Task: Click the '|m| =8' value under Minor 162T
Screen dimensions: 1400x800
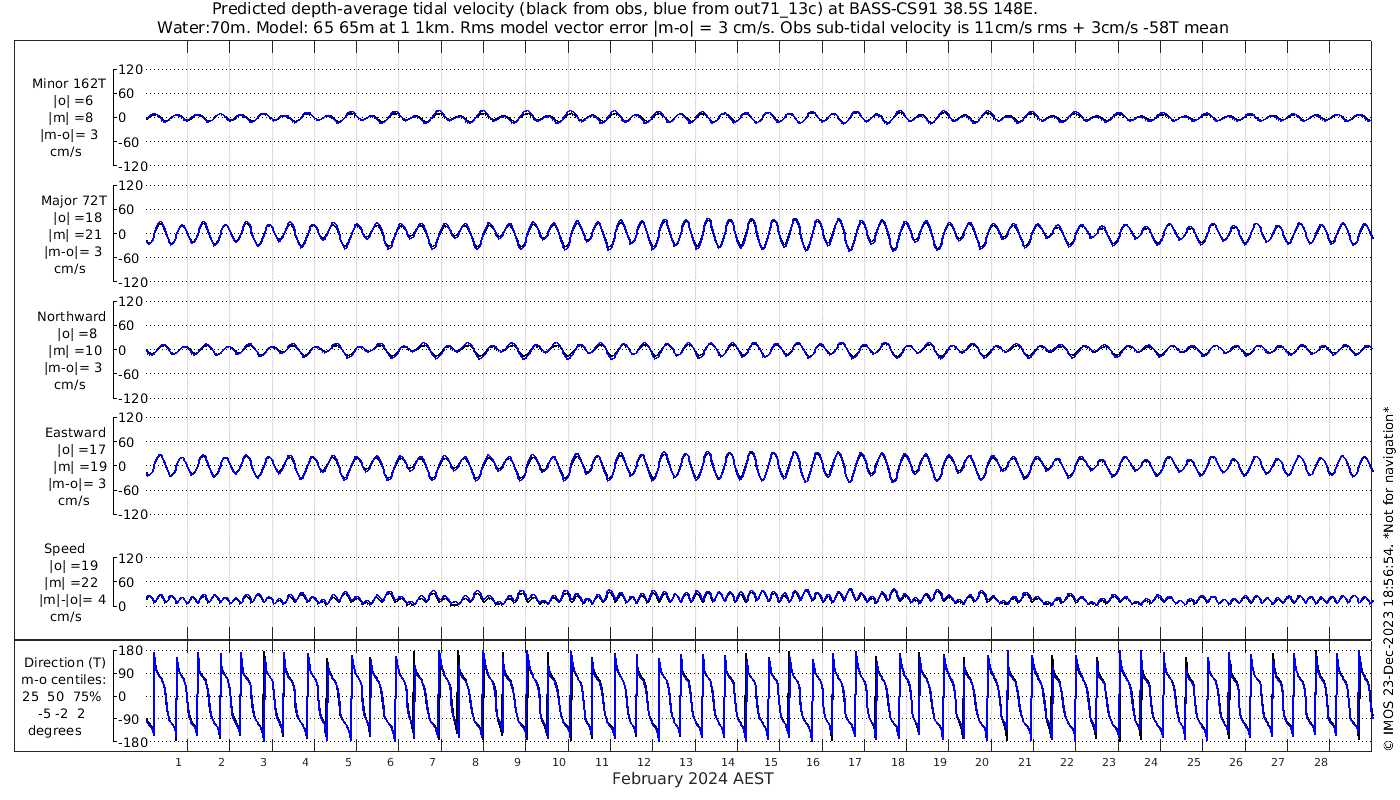Action: (x=71, y=118)
